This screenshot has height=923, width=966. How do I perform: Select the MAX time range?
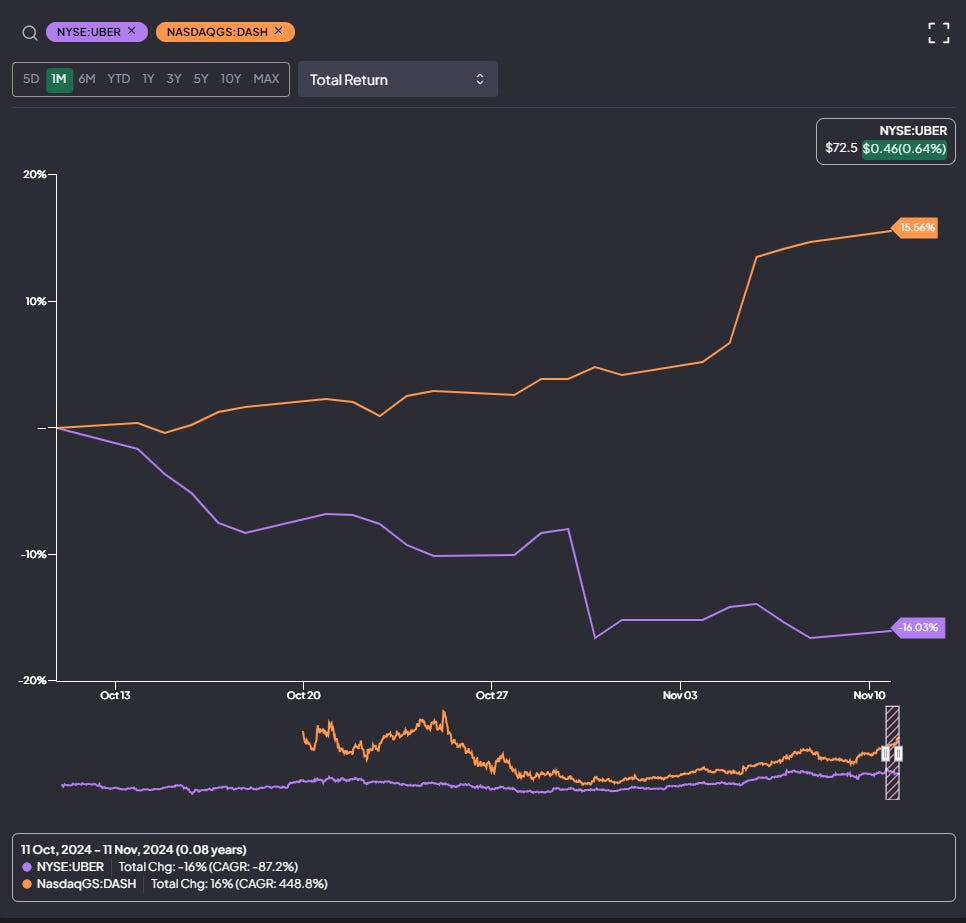point(266,79)
